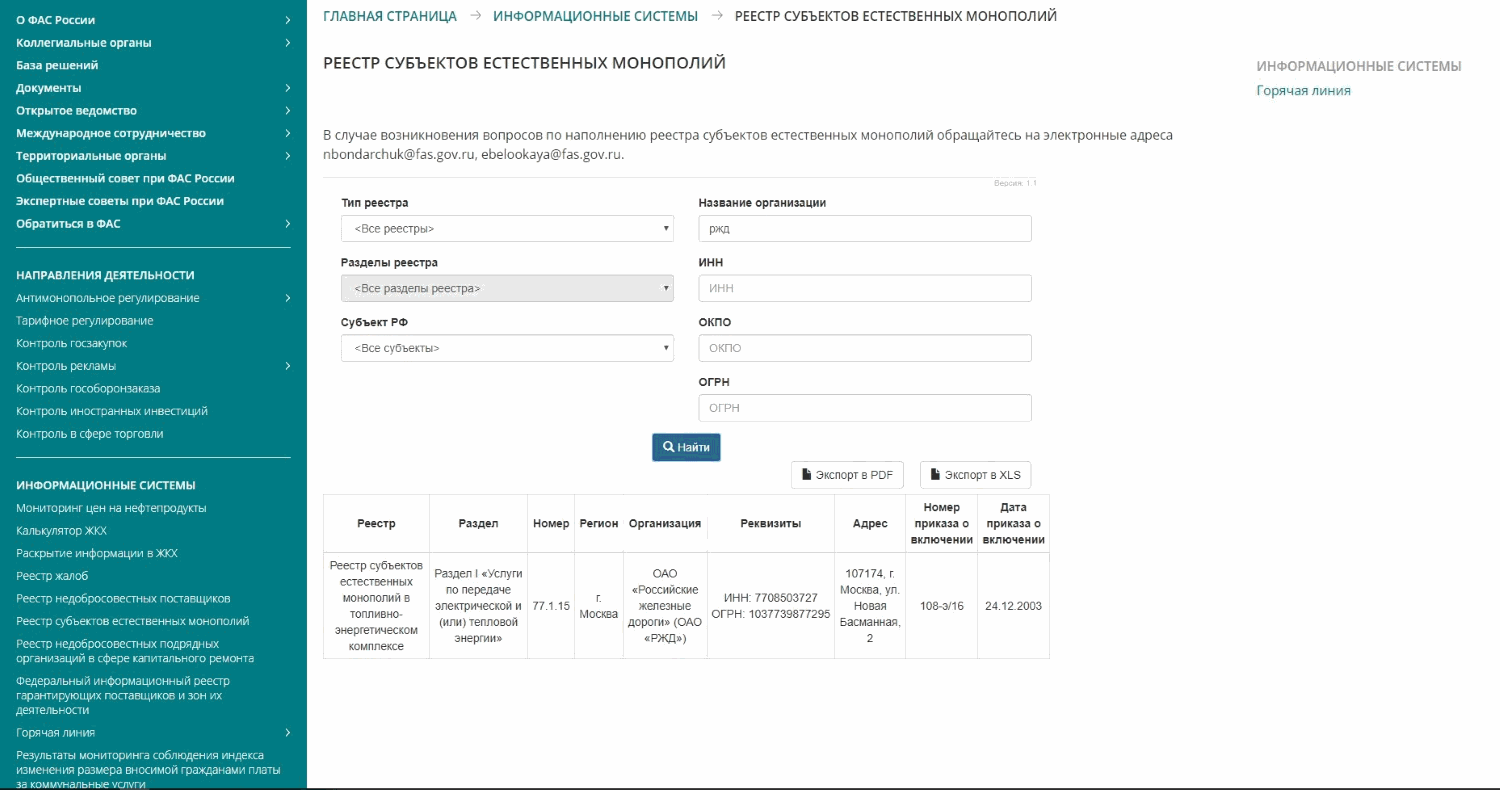Viewport: 1500px width, 790px height.
Task: Click into the ИНН input field
Action: (x=864, y=289)
